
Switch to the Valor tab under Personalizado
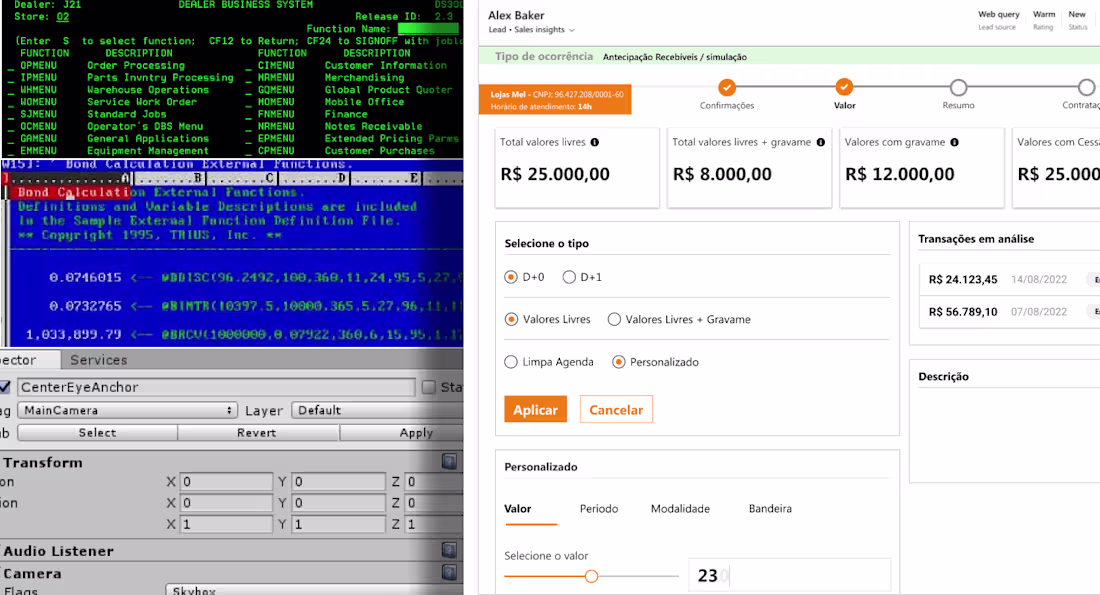click(518, 509)
